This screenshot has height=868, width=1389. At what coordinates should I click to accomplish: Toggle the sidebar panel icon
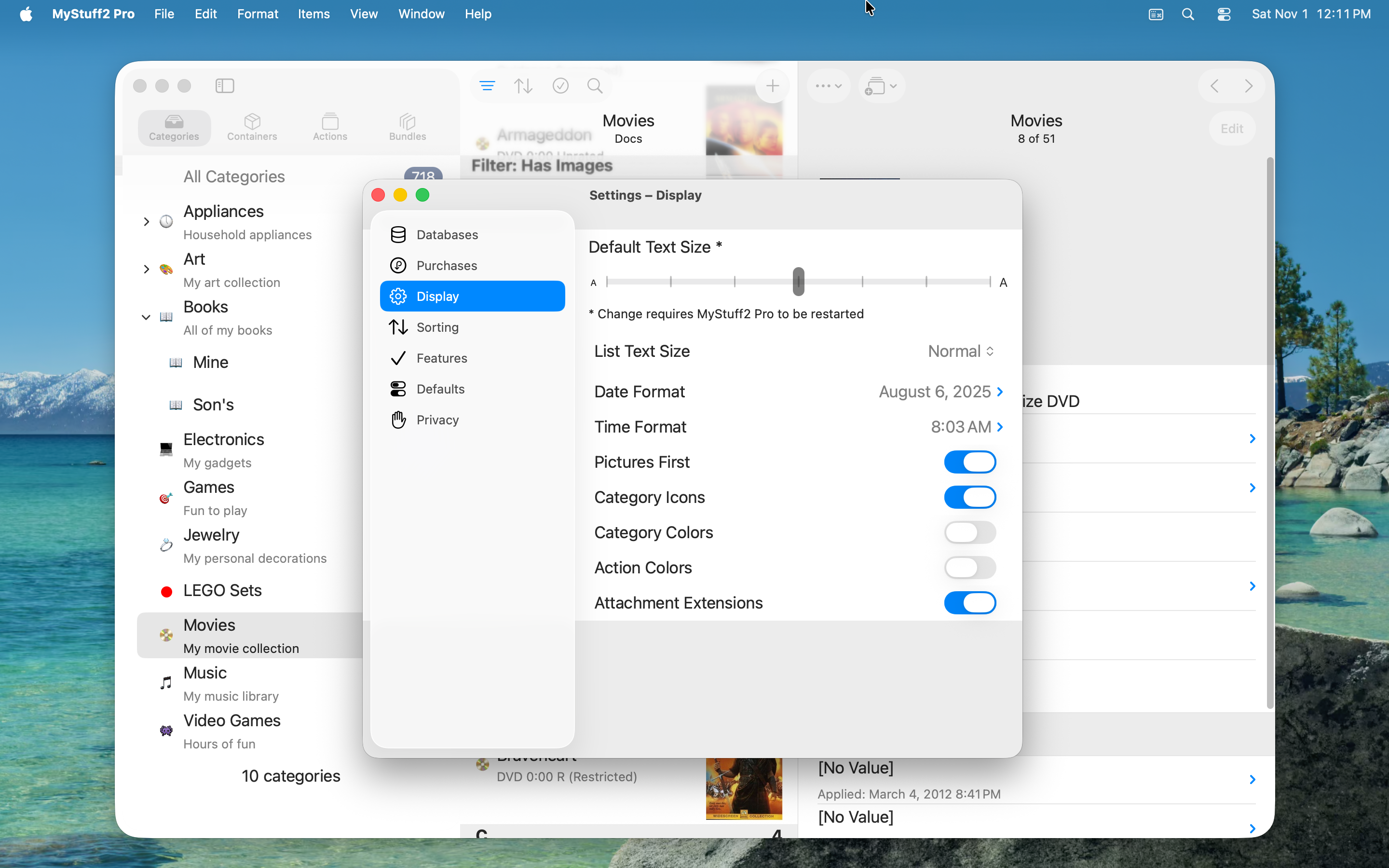[x=224, y=86]
